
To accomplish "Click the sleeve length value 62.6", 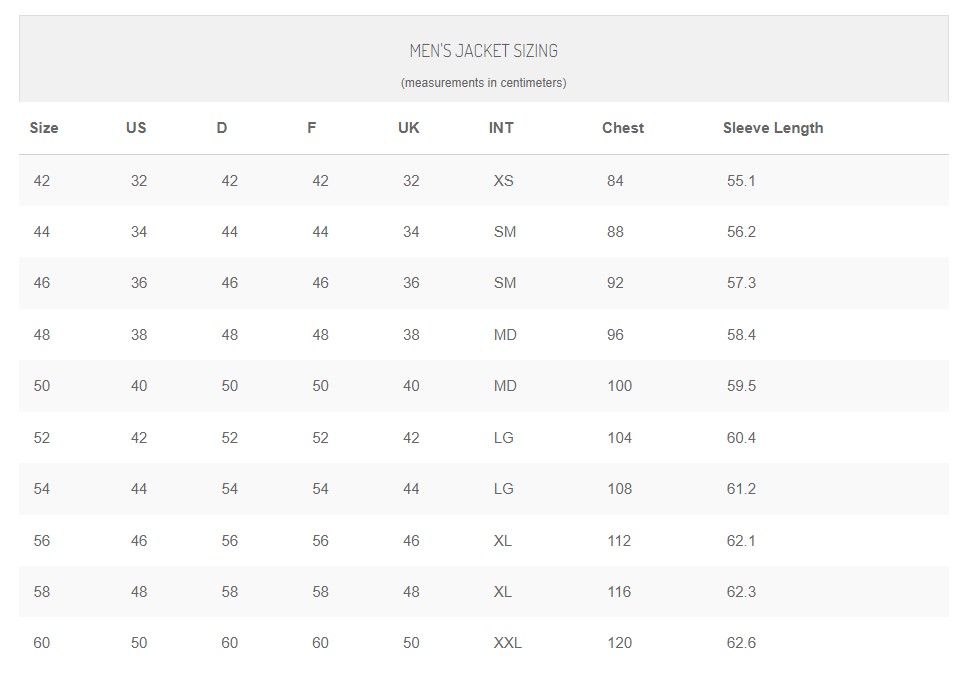I will (x=741, y=643).
